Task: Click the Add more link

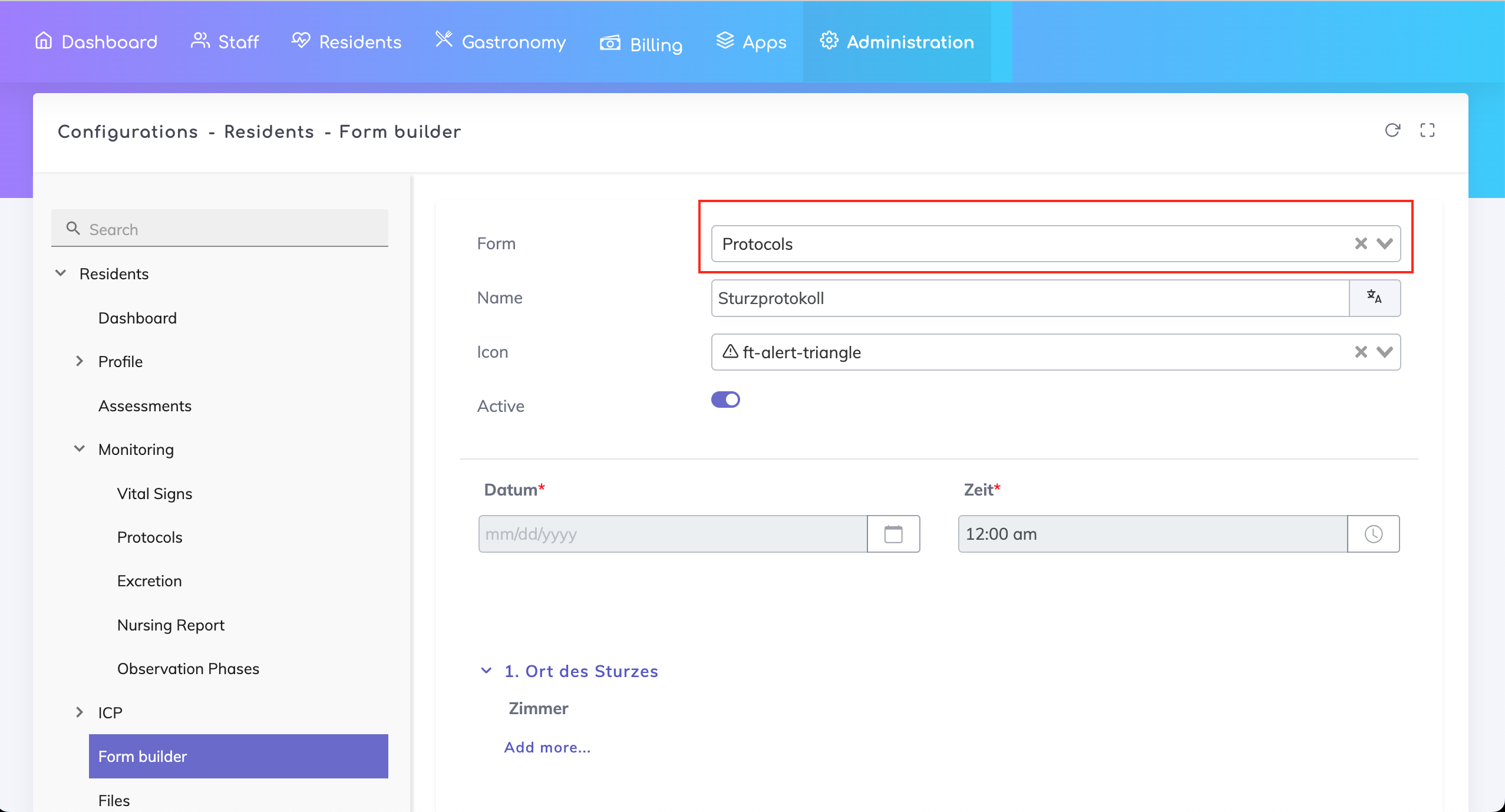Action: click(547, 747)
